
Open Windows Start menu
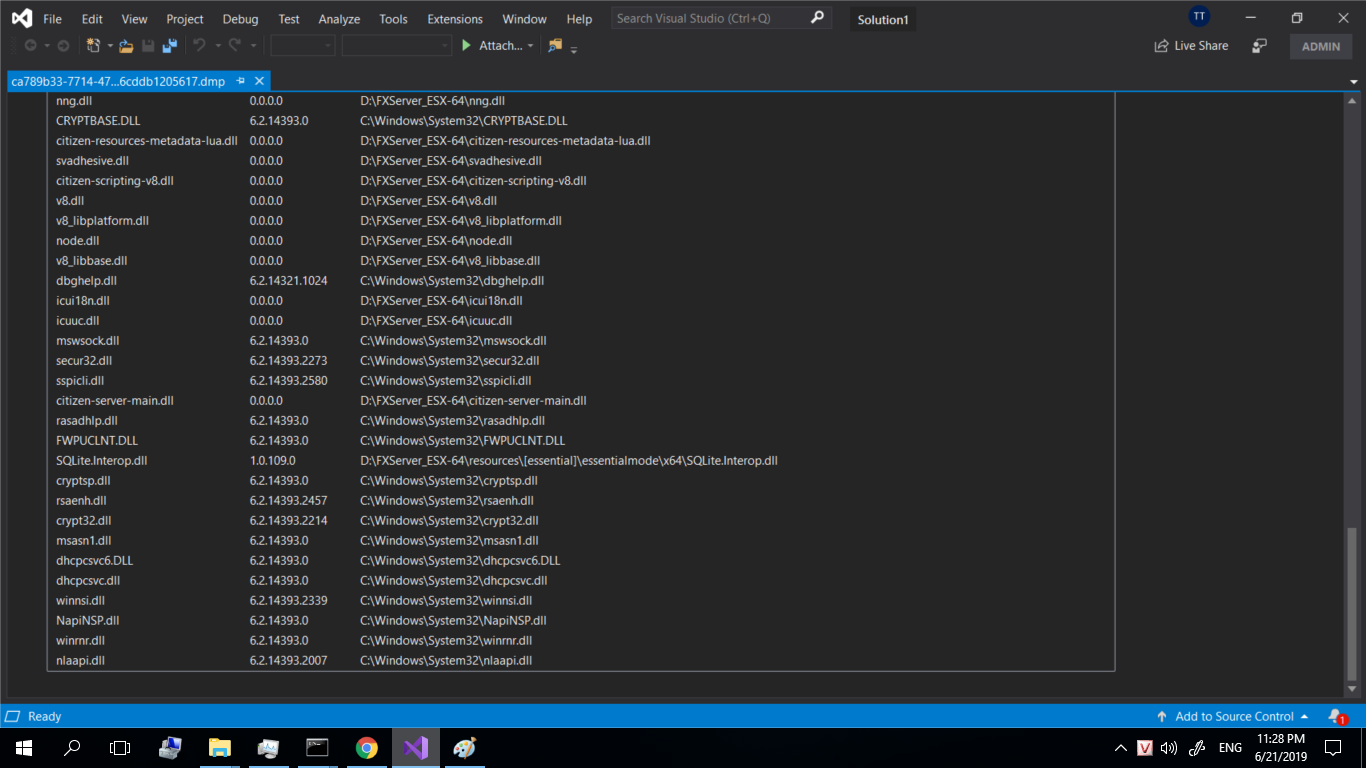coord(23,747)
